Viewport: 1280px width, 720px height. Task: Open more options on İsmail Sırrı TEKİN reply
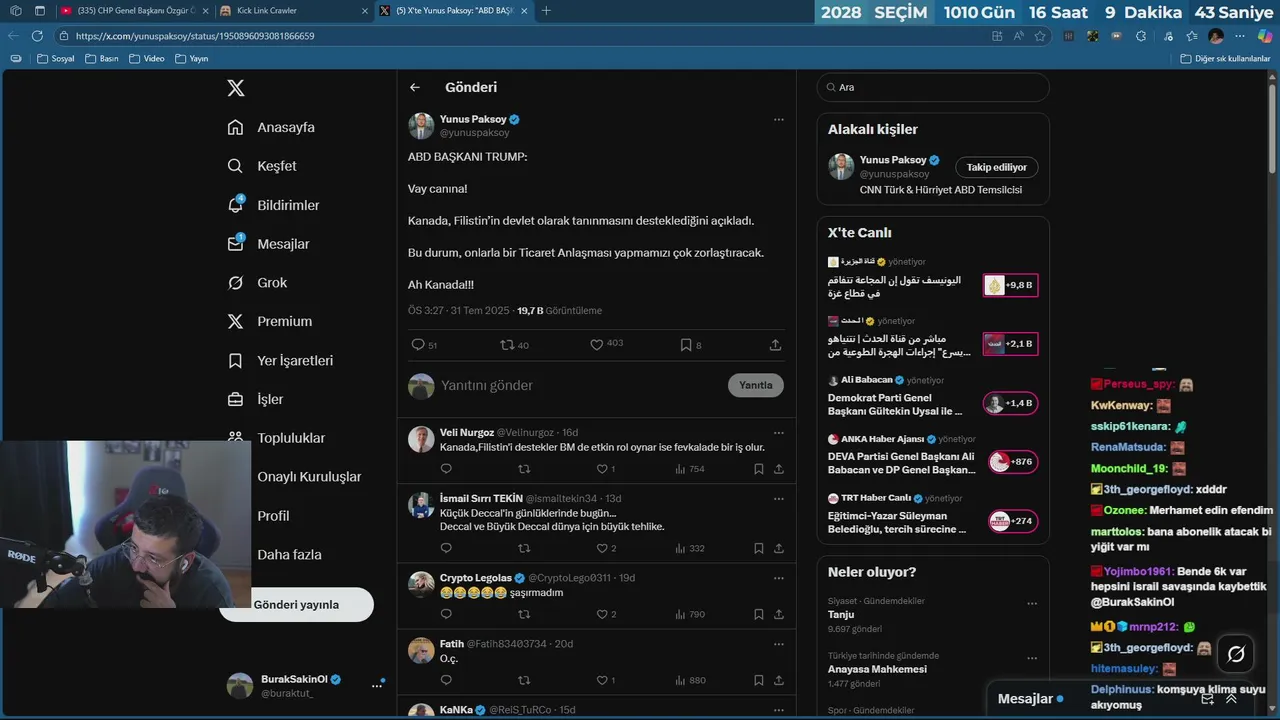778,498
